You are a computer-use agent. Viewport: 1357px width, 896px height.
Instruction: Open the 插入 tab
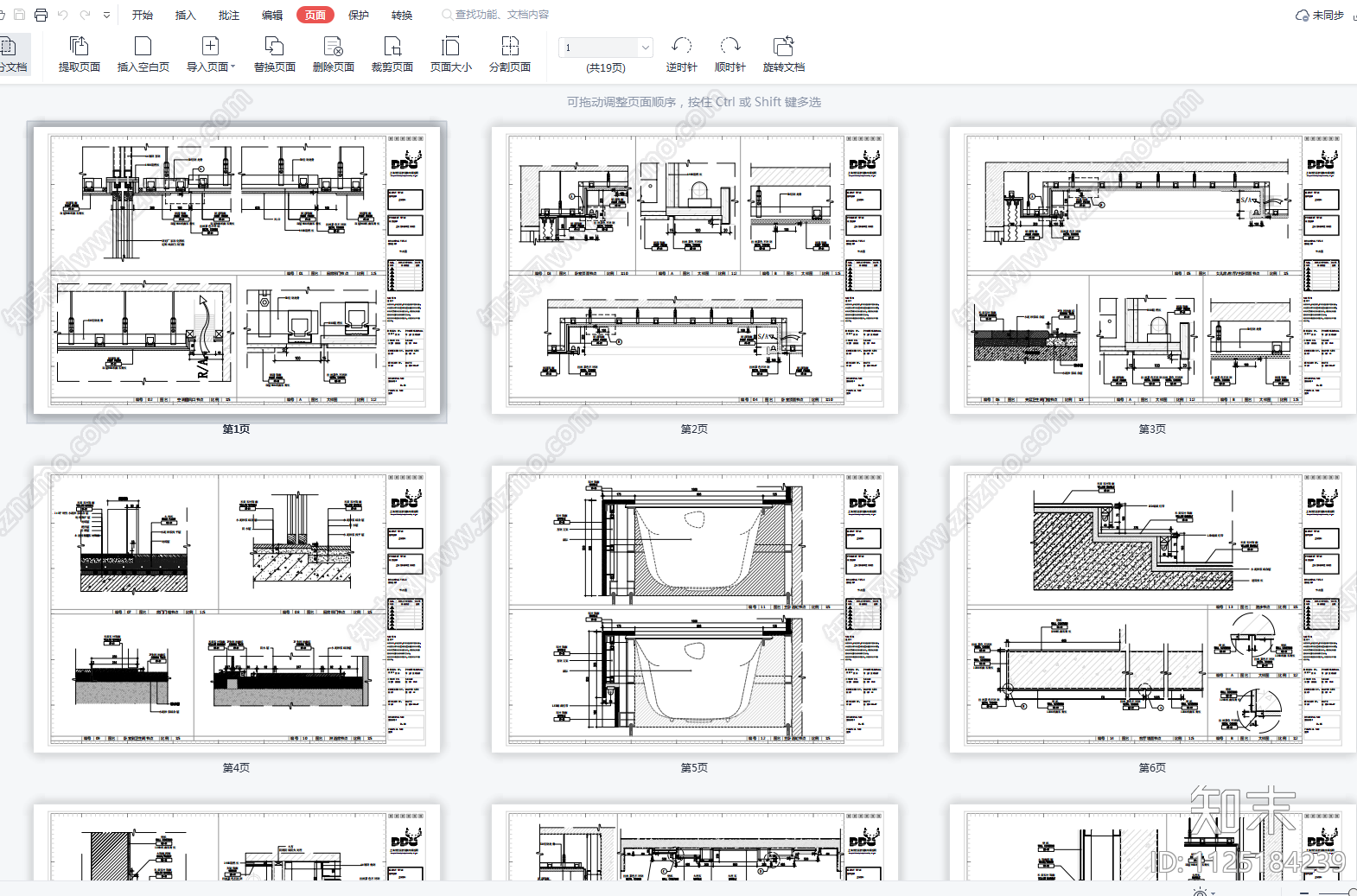click(x=186, y=15)
